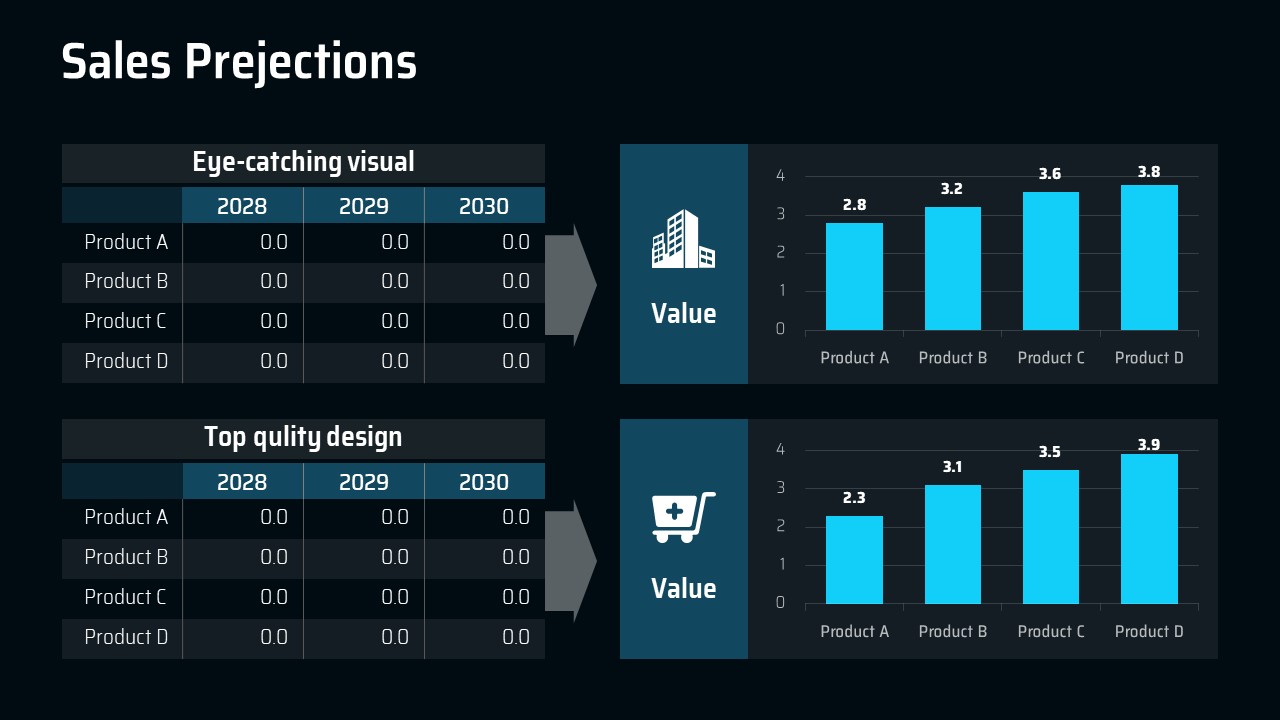This screenshot has width=1280, height=720.
Task: Select the gray arrow beside the top table
Action: coord(572,285)
